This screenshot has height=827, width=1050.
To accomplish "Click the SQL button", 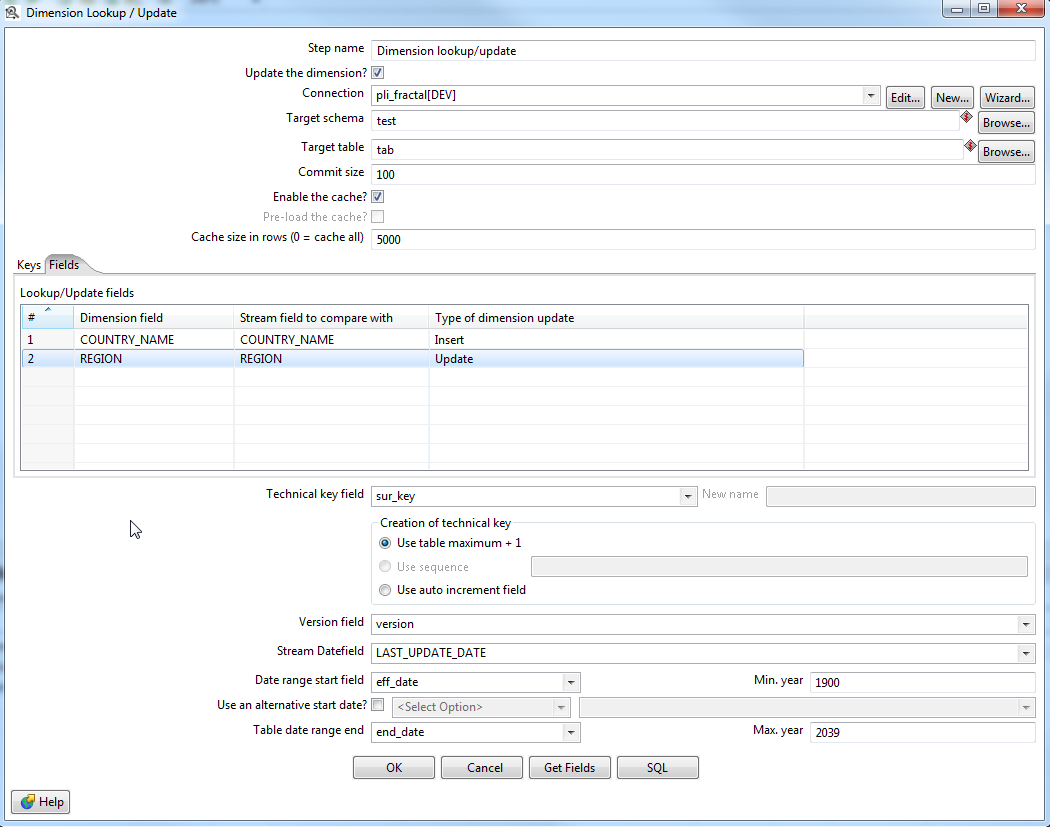I will pos(658,767).
